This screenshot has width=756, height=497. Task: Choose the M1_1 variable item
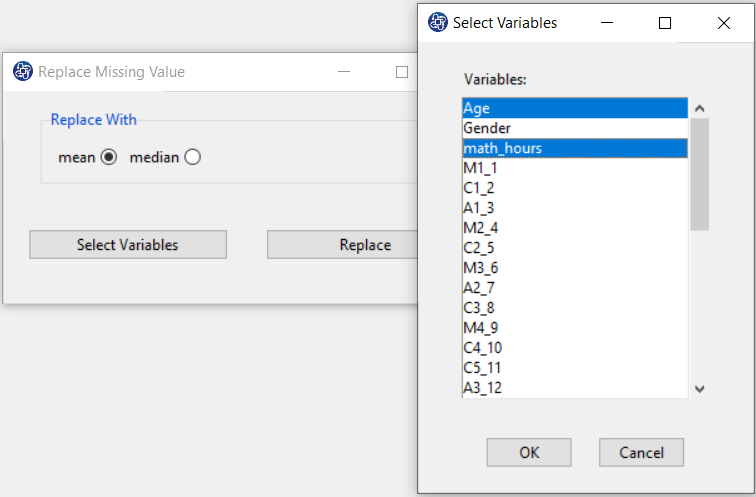(x=575, y=168)
